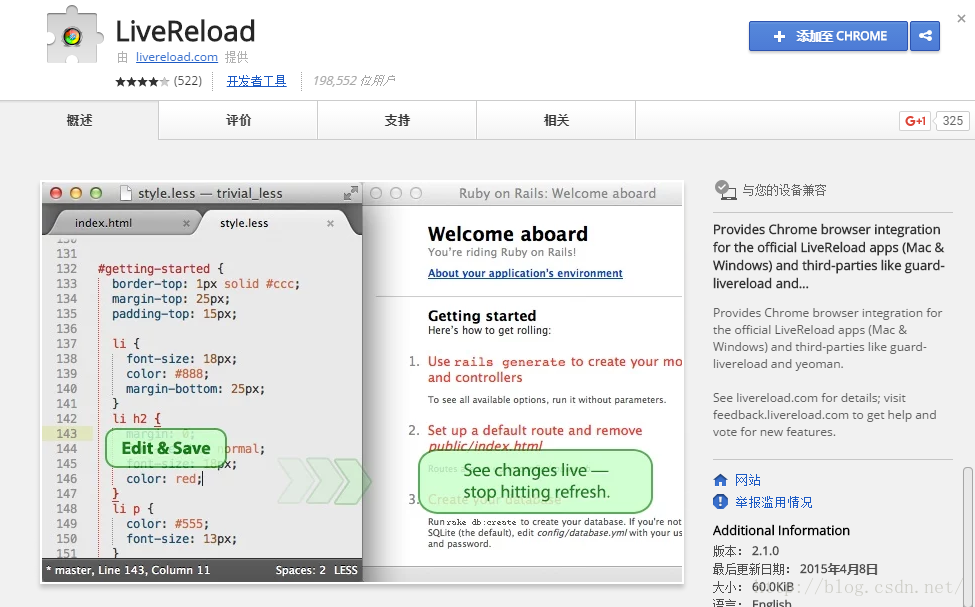Click the vertical scrollbar of the details panel

[x=968, y=537]
